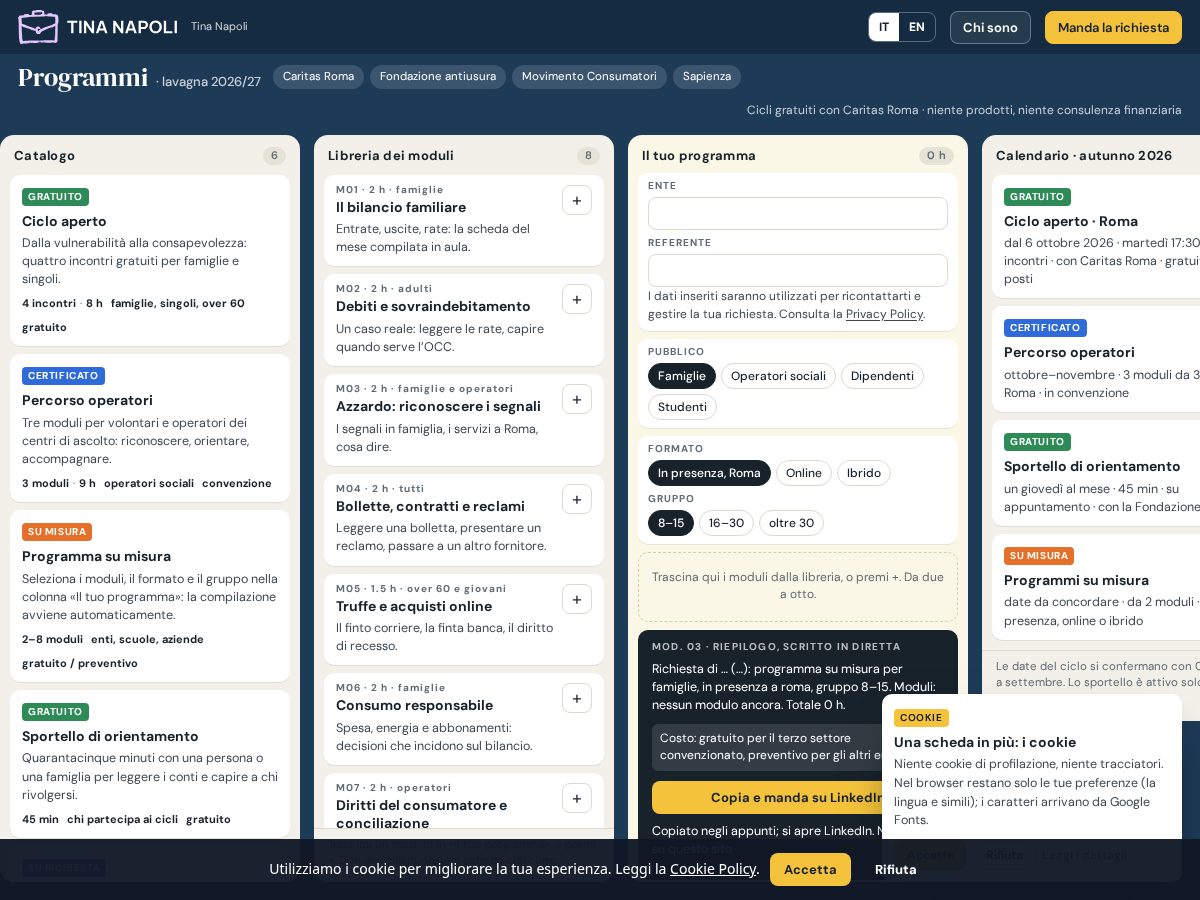Click the Fondazione antiusura chip

point(438,77)
